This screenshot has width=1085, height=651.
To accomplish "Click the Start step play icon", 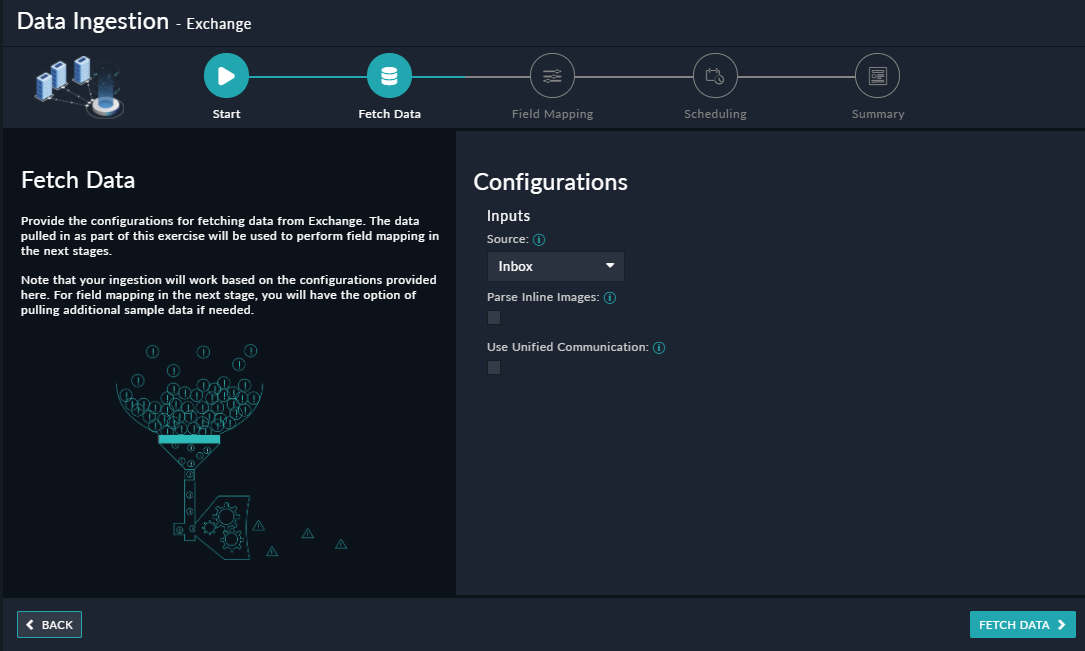I will 226,76.
